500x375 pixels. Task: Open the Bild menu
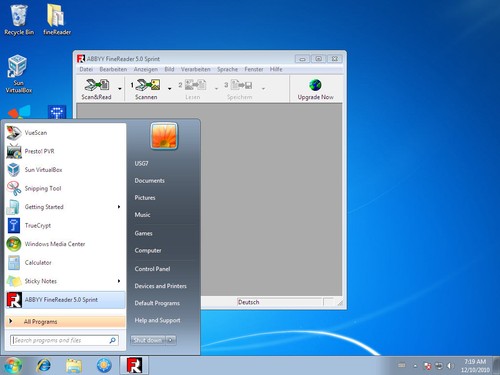[169, 69]
